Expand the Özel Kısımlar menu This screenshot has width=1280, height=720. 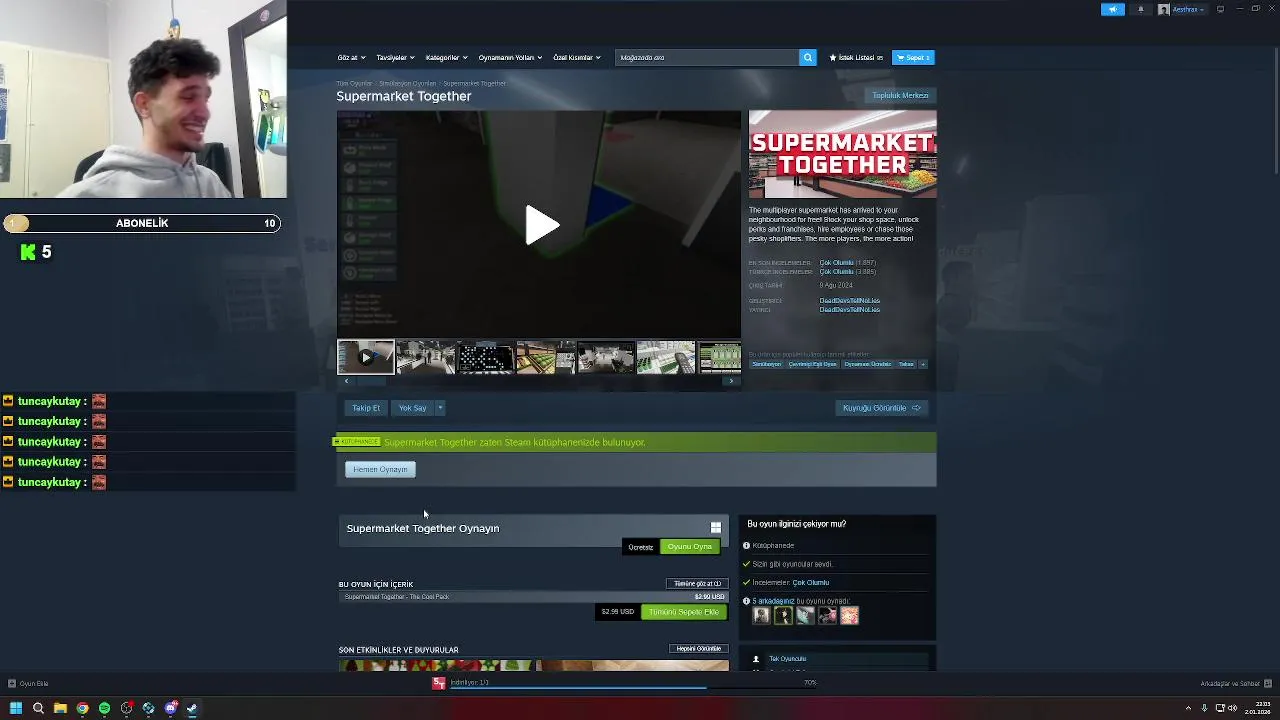click(577, 57)
